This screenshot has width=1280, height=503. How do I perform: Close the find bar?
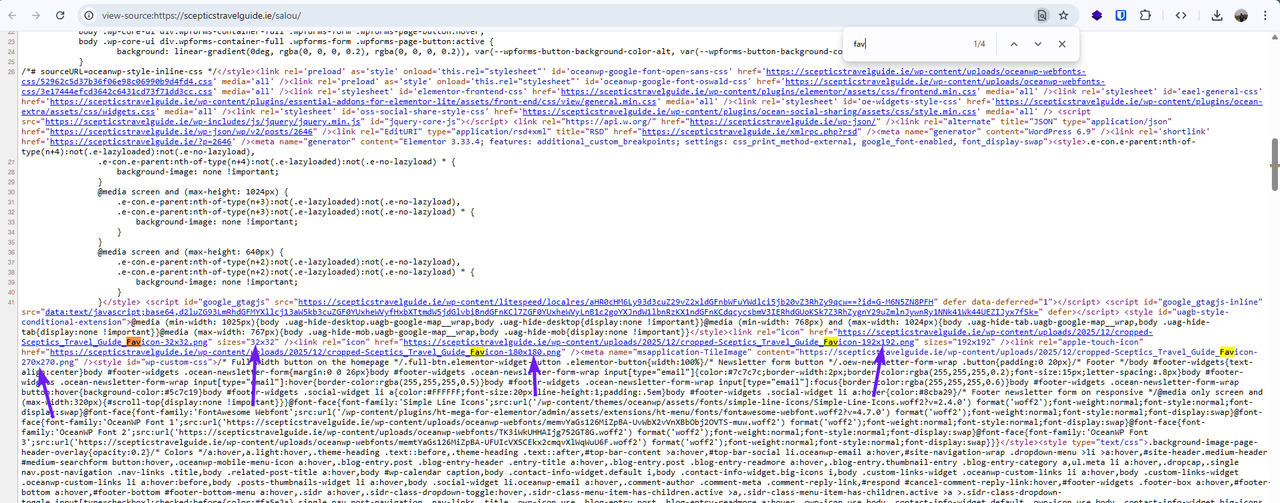click(1062, 44)
